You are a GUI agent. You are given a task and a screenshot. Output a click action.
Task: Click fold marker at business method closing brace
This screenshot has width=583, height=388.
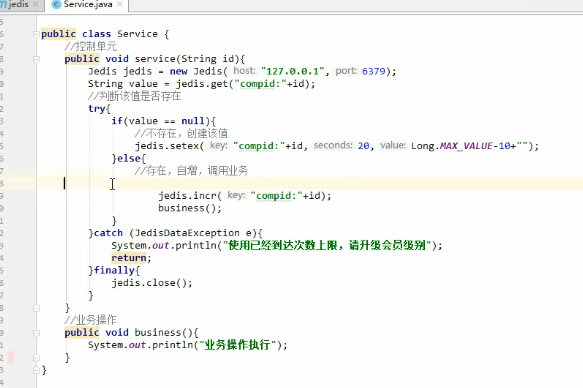36,358
